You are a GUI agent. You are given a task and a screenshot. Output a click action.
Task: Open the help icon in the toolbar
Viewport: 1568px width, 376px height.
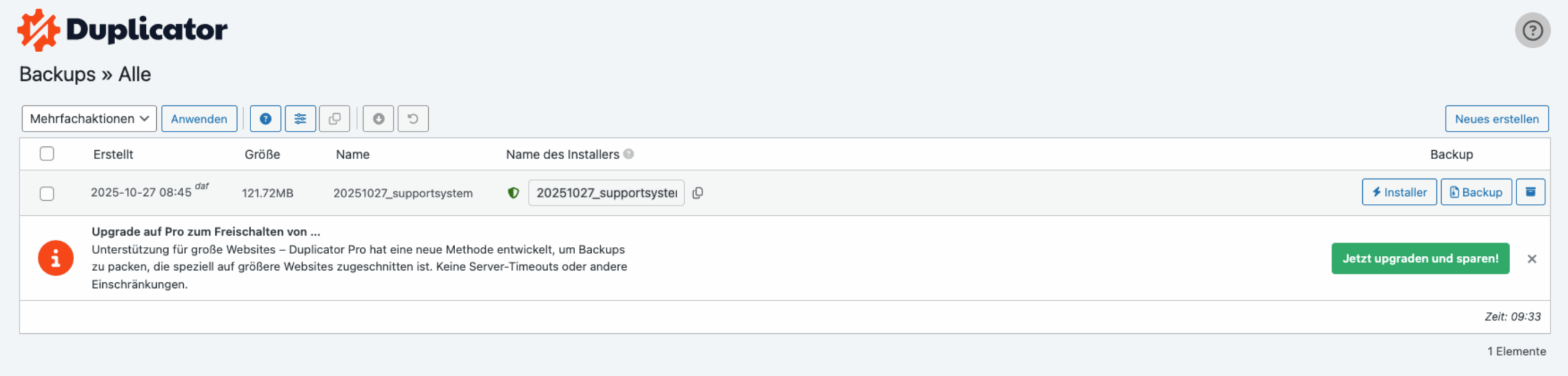point(265,118)
